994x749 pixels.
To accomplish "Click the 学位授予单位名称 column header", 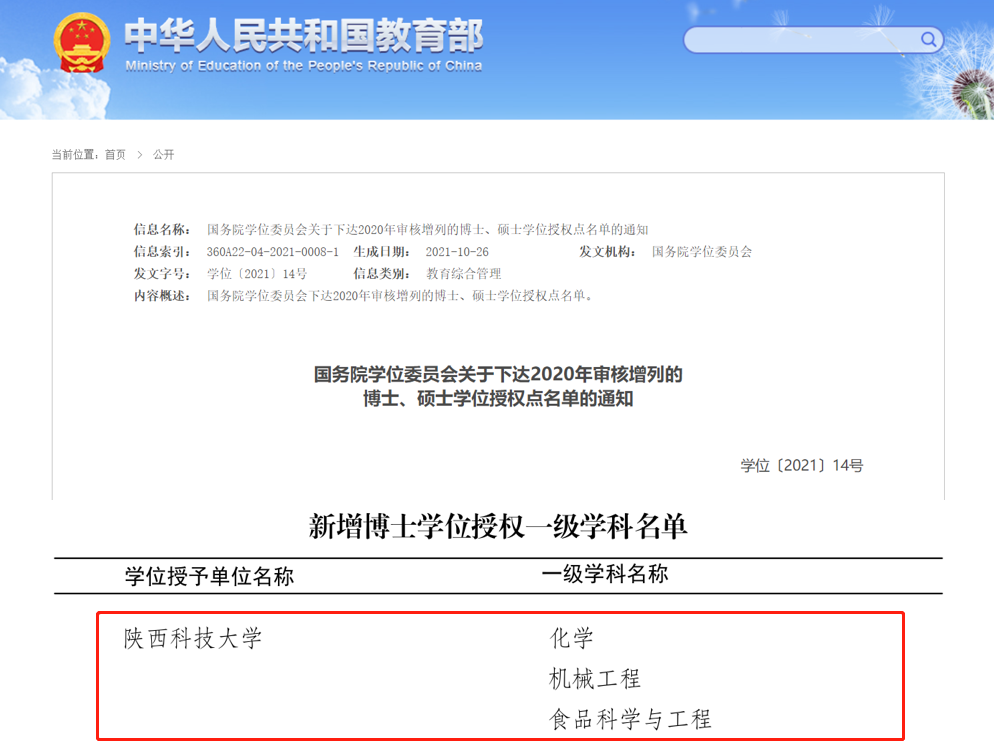I will [209, 576].
